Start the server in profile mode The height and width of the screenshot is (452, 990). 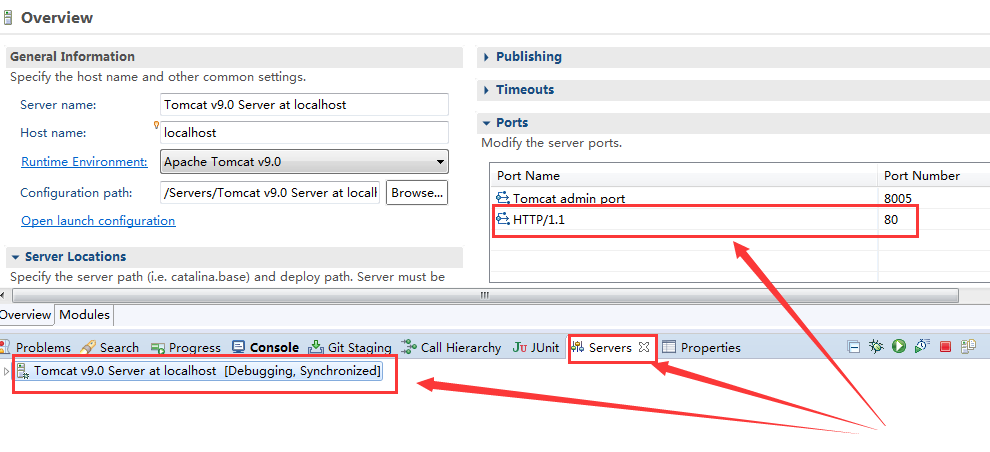(x=922, y=346)
